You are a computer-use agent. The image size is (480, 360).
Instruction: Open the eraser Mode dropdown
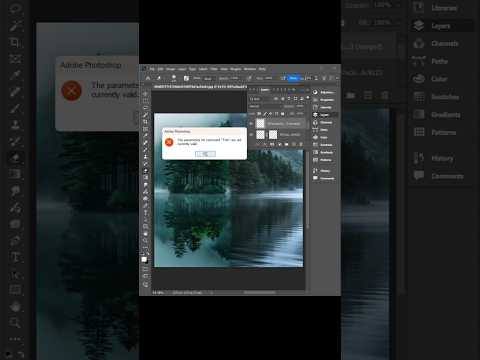(x=208, y=79)
